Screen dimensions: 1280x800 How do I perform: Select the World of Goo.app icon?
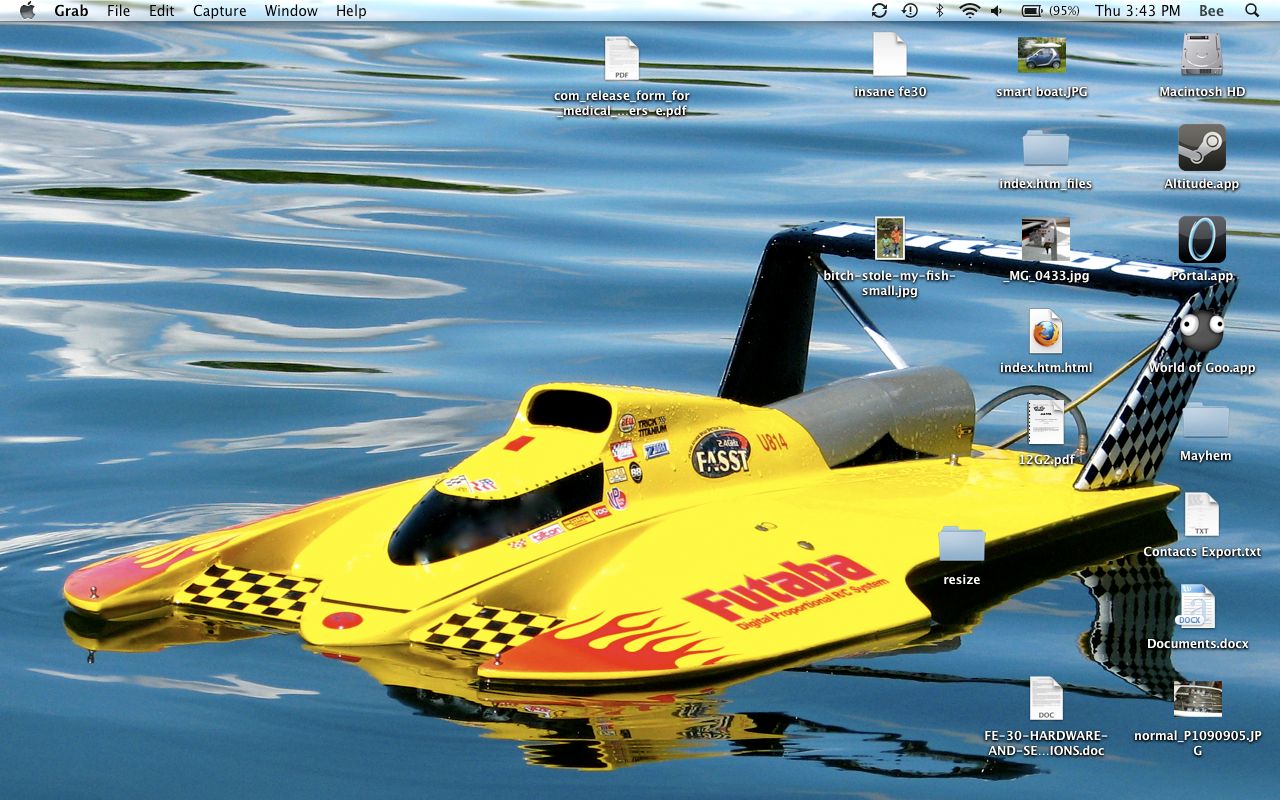pyautogui.click(x=1201, y=330)
